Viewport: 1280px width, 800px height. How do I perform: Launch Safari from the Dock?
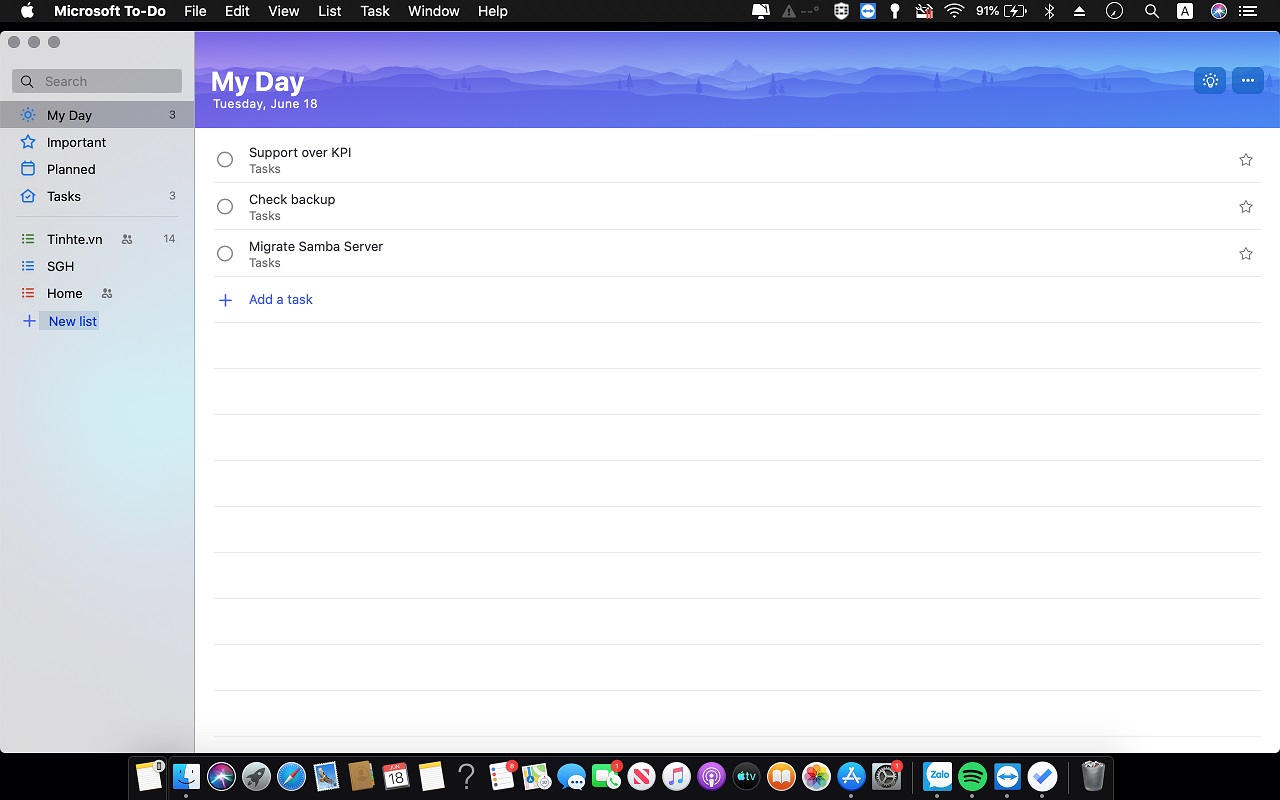(x=291, y=776)
